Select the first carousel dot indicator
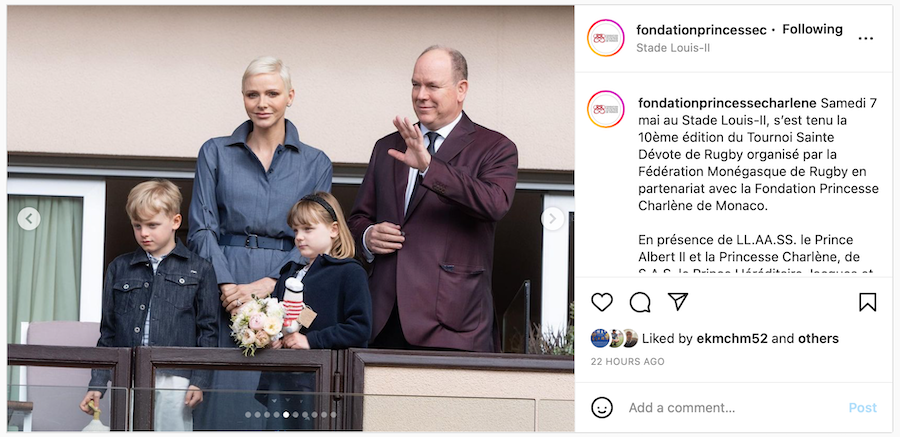Screen dimensions: 900x437 click(x=248, y=415)
